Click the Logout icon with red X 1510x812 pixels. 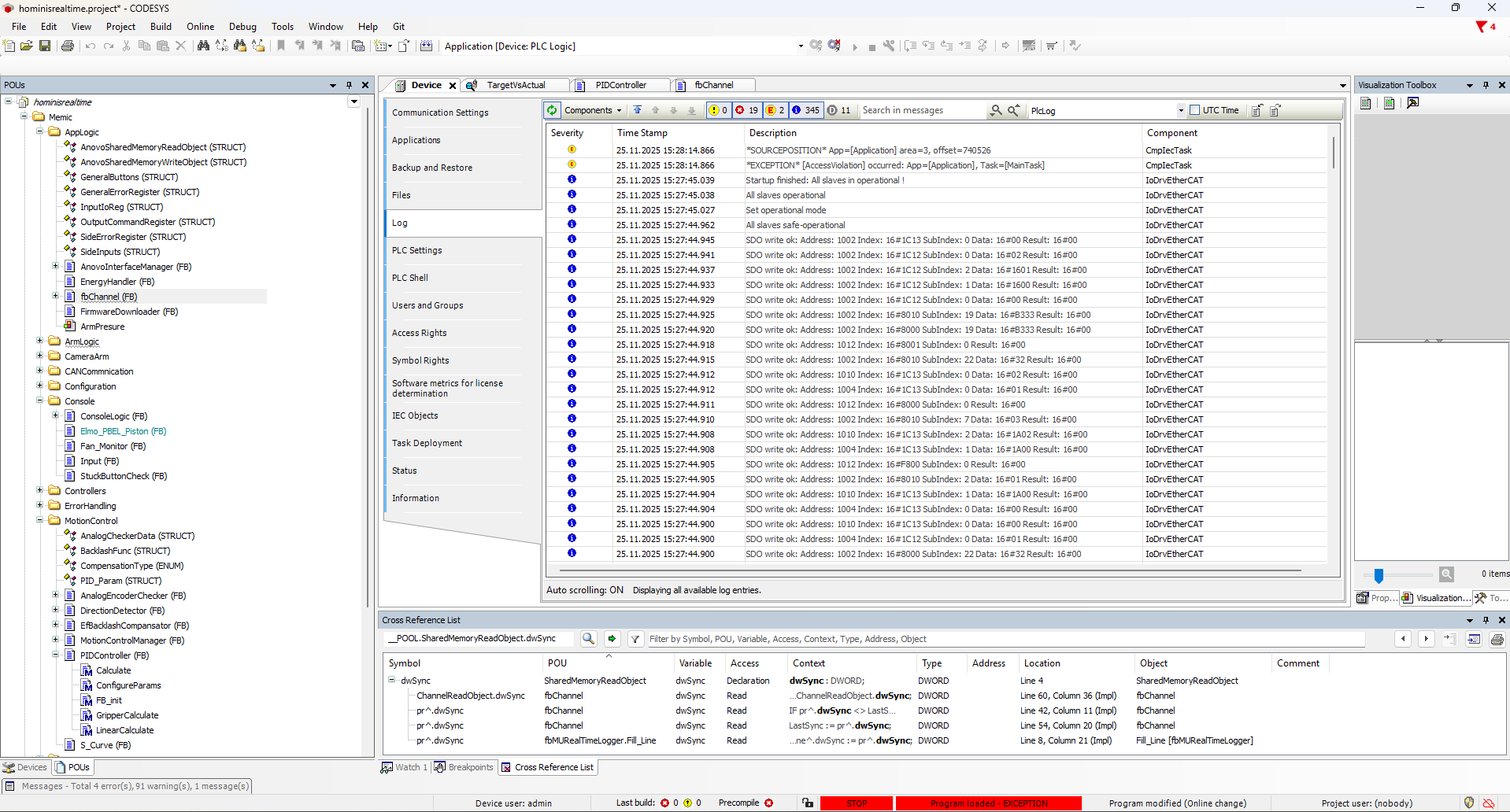tap(835, 46)
